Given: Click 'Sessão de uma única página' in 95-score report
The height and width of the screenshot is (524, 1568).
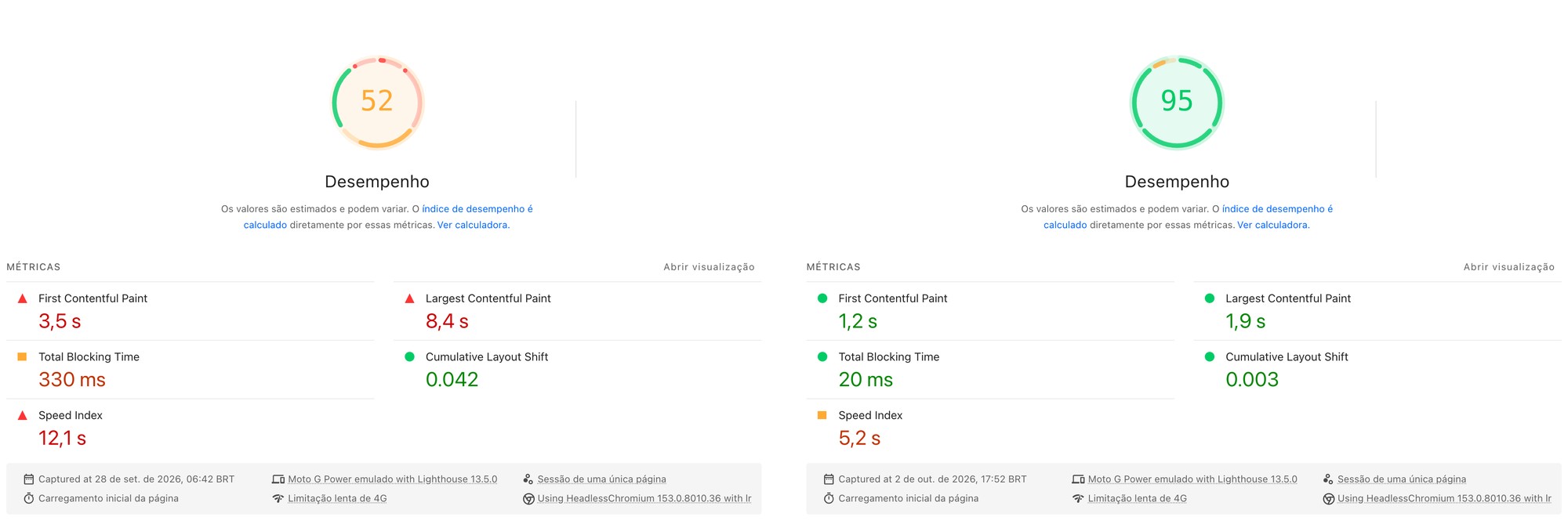Looking at the screenshot, I should 1402,479.
